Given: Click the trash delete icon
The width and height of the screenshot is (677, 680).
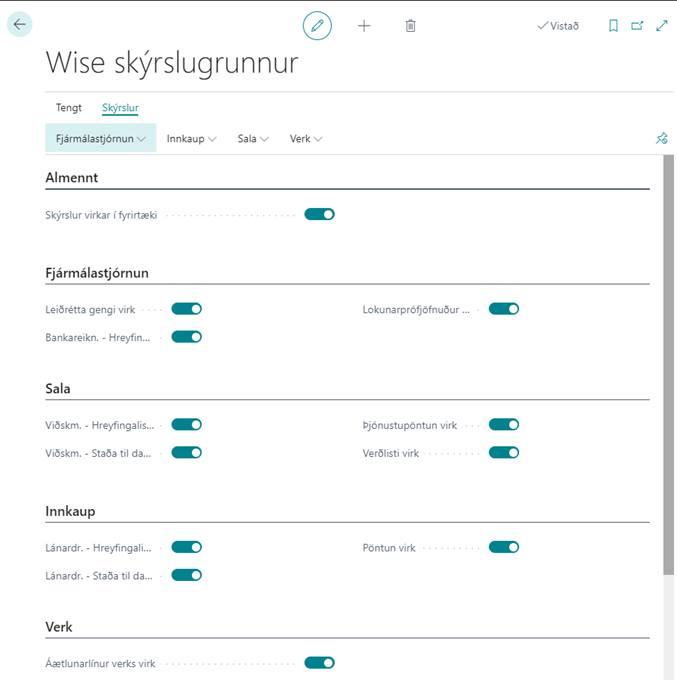Looking at the screenshot, I should 410,25.
